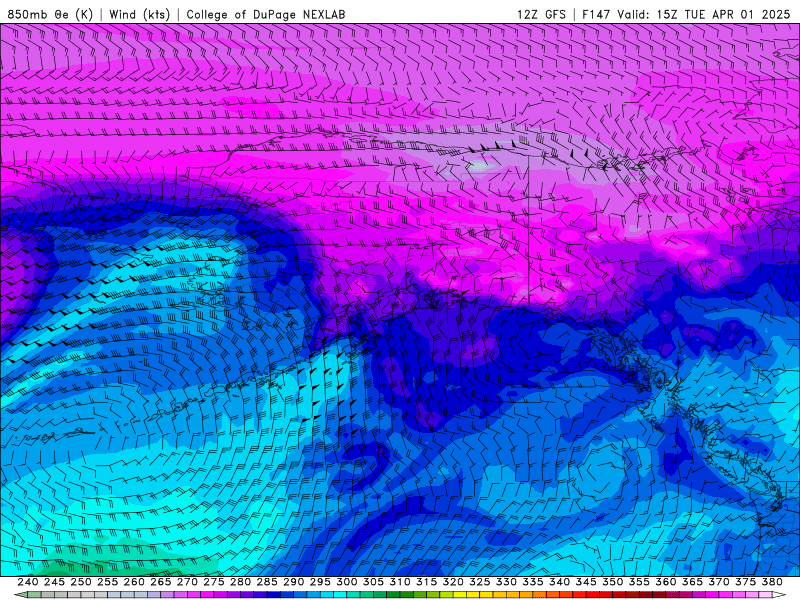Click the "F147" forecast hour label
The height and width of the screenshot is (600, 800).
click(x=596, y=14)
